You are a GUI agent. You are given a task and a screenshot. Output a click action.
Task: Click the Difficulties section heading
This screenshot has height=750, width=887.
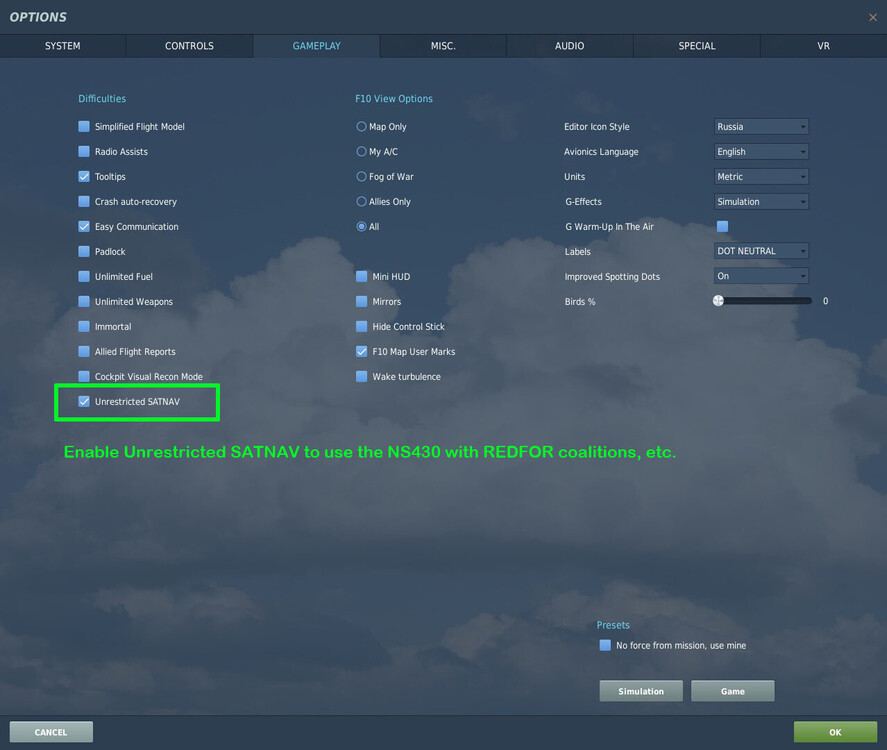pos(102,98)
